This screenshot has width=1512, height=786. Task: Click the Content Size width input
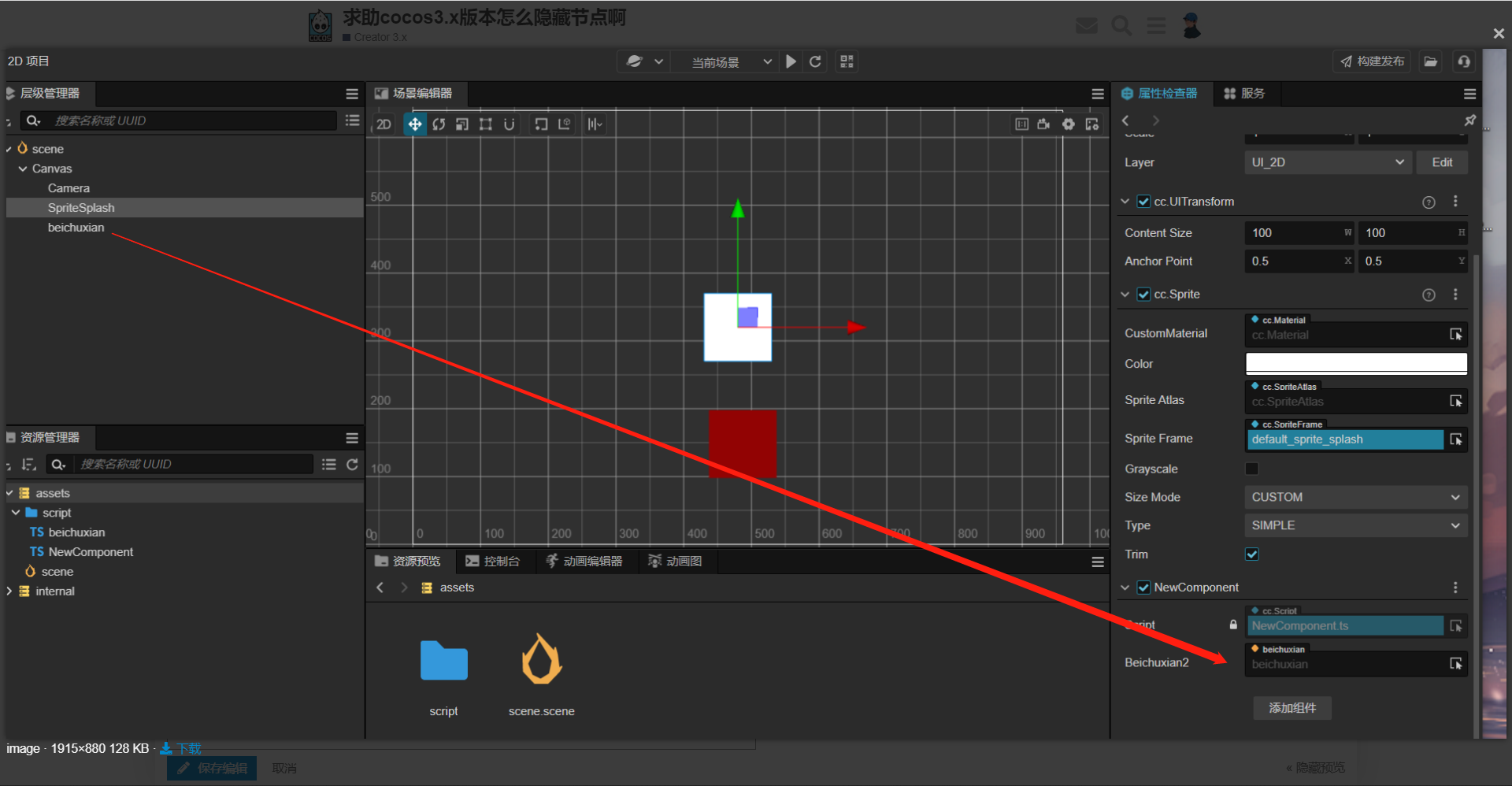(x=1299, y=233)
